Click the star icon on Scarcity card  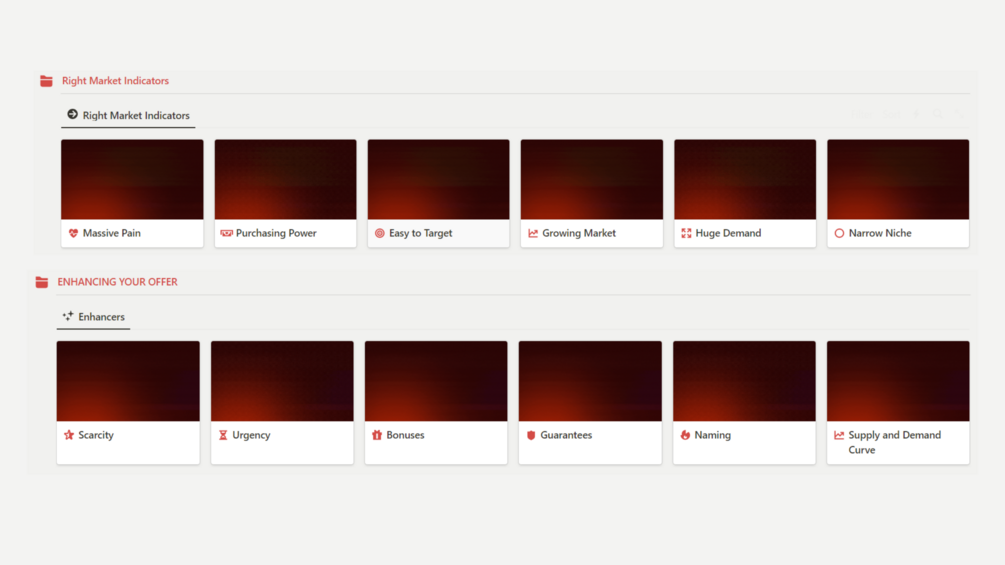tap(69, 435)
